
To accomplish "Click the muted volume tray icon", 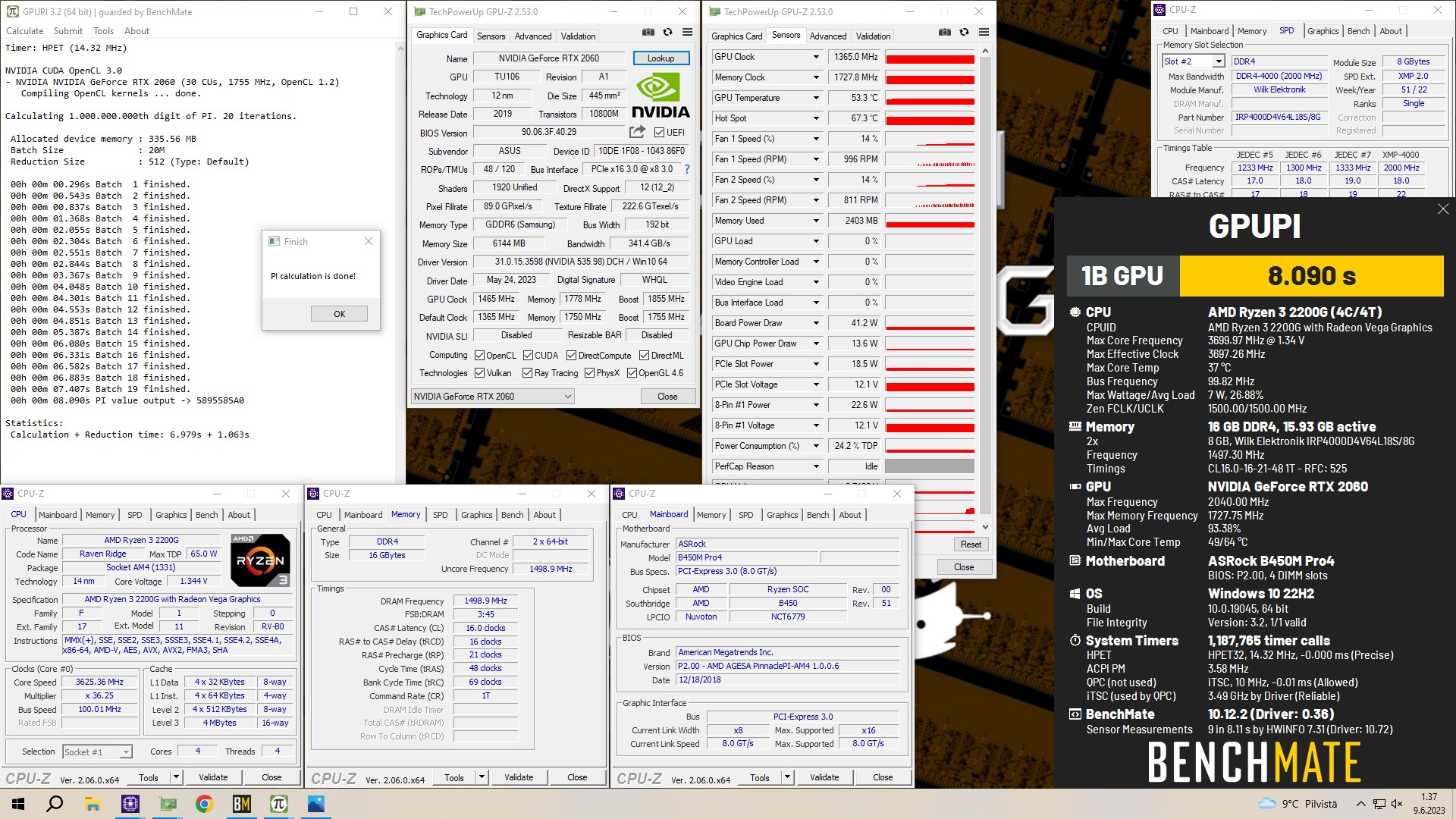I will (1398, 804).
